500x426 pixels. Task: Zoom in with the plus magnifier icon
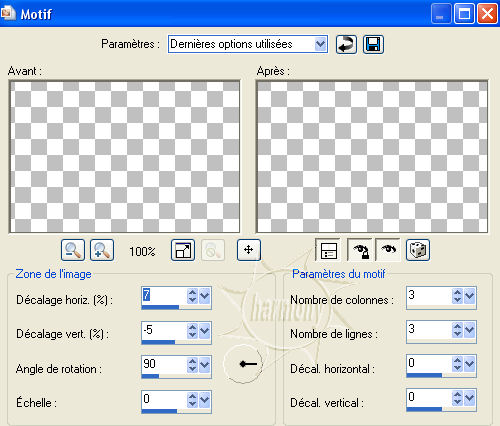click(x=102, y=250)
